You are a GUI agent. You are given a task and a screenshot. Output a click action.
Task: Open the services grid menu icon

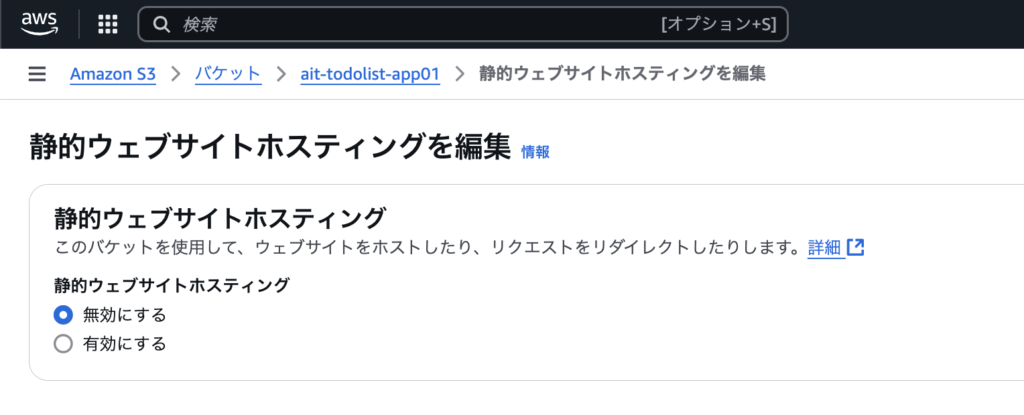coord(108,24)
